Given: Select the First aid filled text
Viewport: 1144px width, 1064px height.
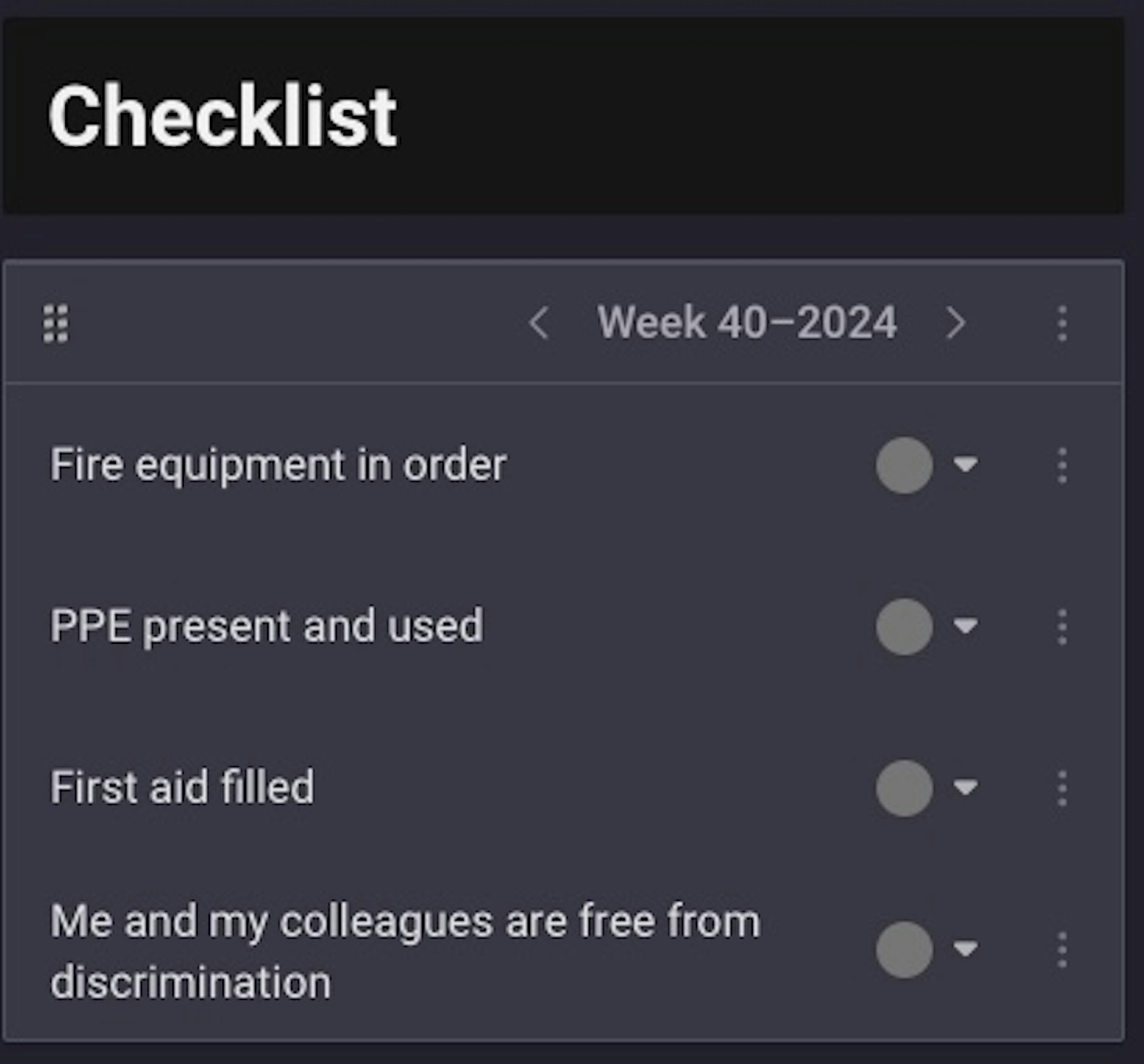Looking at the screenshot, I should tap(182, 787).
